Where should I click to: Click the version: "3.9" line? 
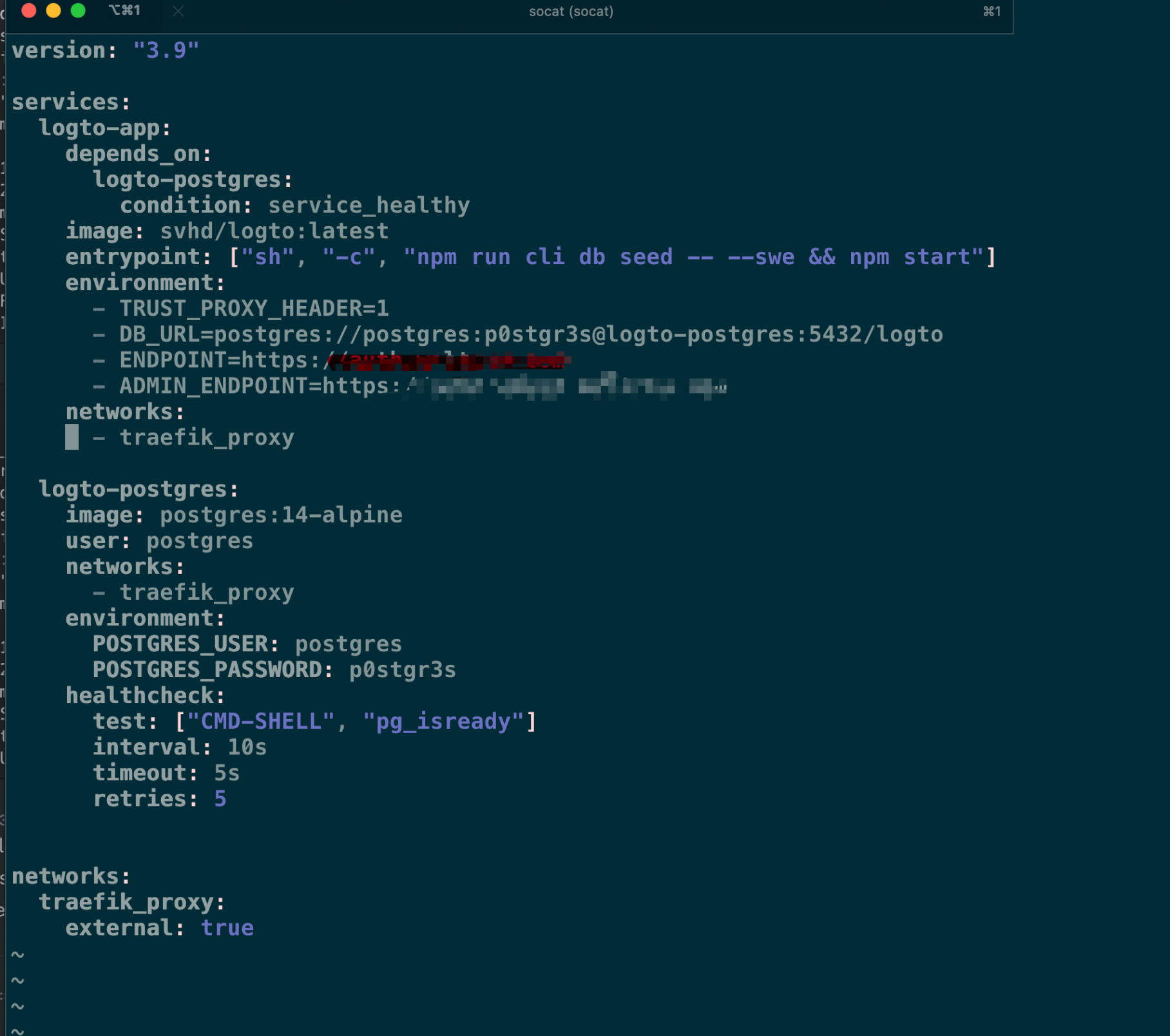point(106,50)
